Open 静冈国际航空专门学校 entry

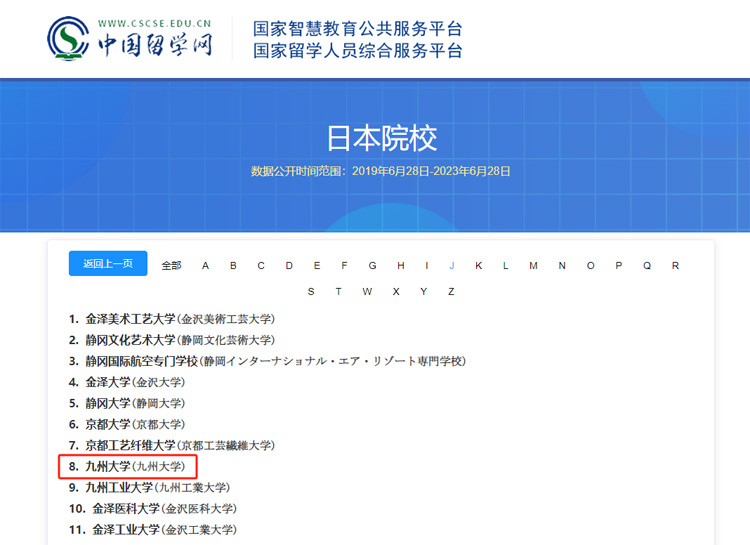coord(267,361)
